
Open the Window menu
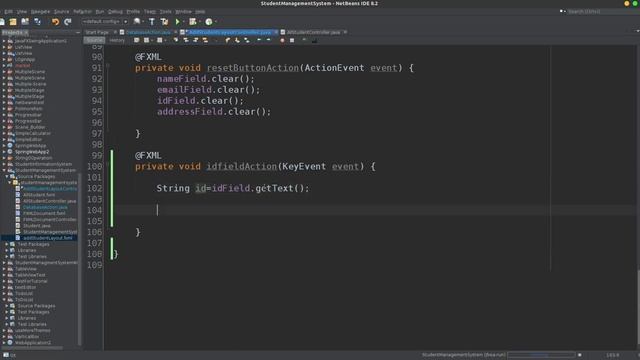pos(183,11)
